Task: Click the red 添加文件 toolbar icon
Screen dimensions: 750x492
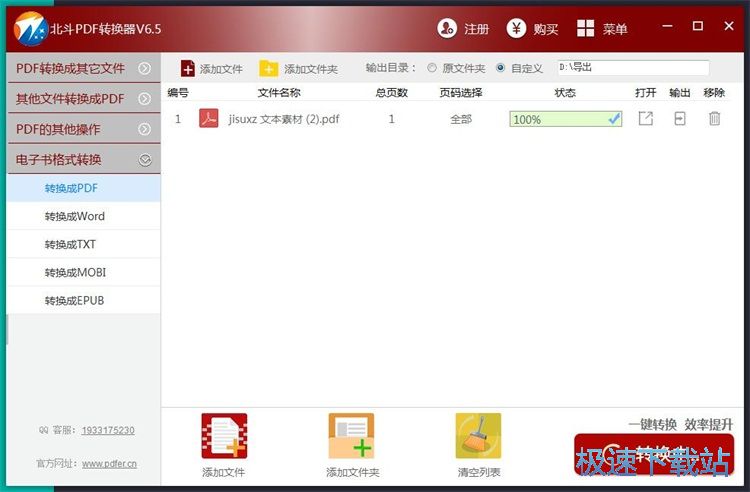Action: (188, 68)
